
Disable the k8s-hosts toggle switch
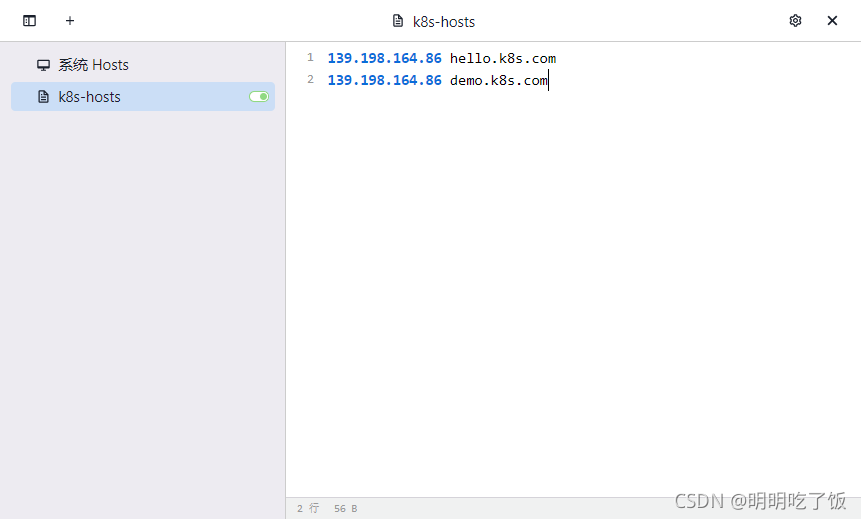(x=259, y=97)
